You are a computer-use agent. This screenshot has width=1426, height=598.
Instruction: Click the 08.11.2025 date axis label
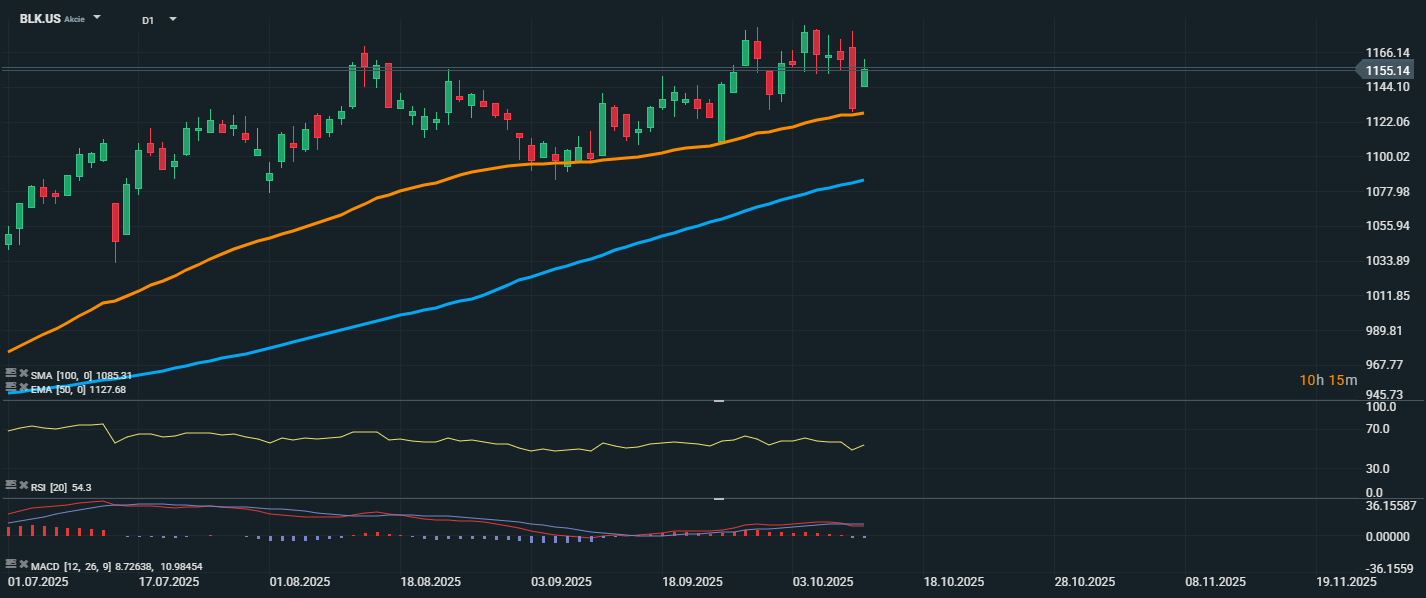[1214, 581]
